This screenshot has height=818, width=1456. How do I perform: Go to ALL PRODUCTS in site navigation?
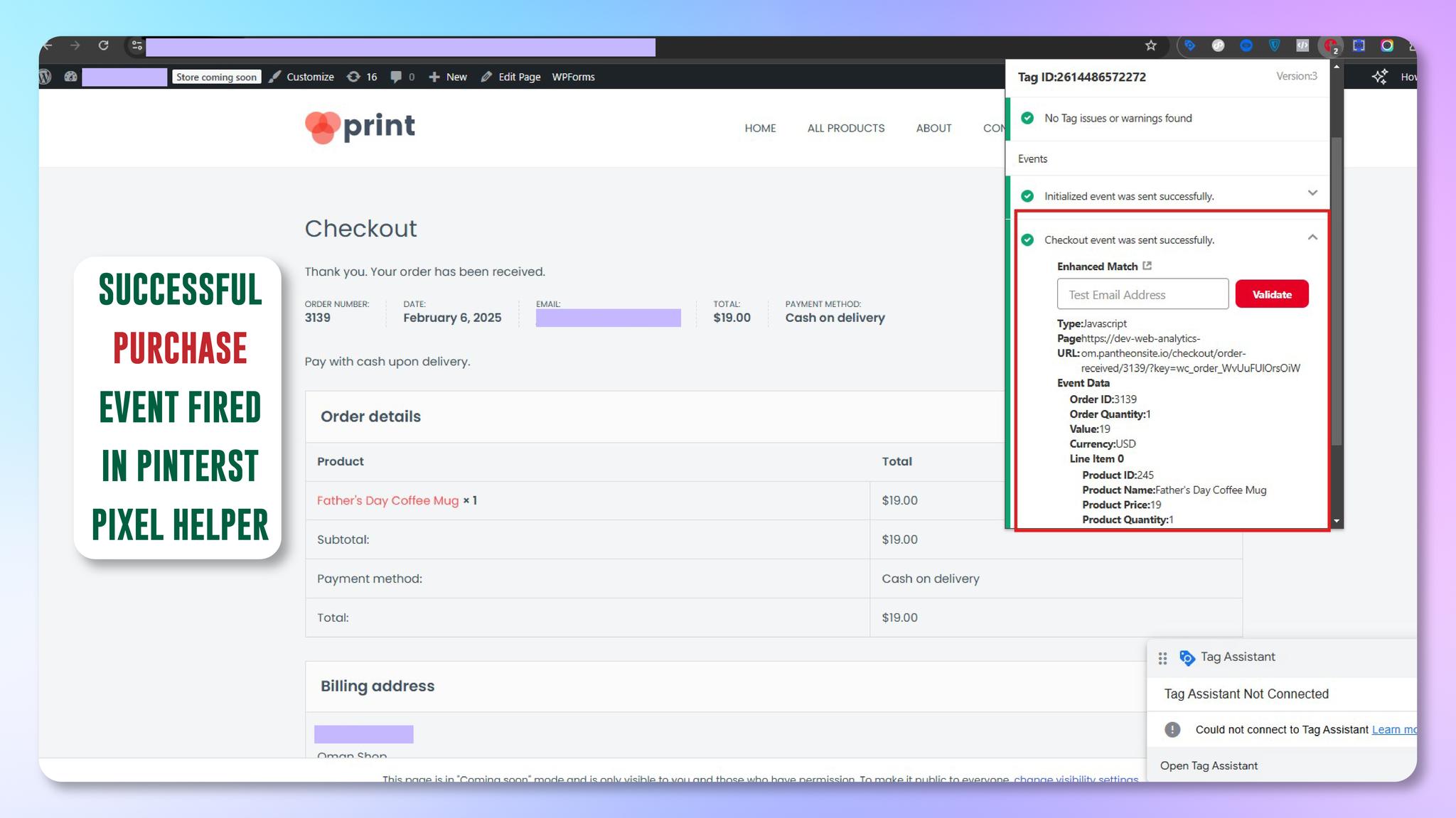pyautogui.click(x=845, y=128)
